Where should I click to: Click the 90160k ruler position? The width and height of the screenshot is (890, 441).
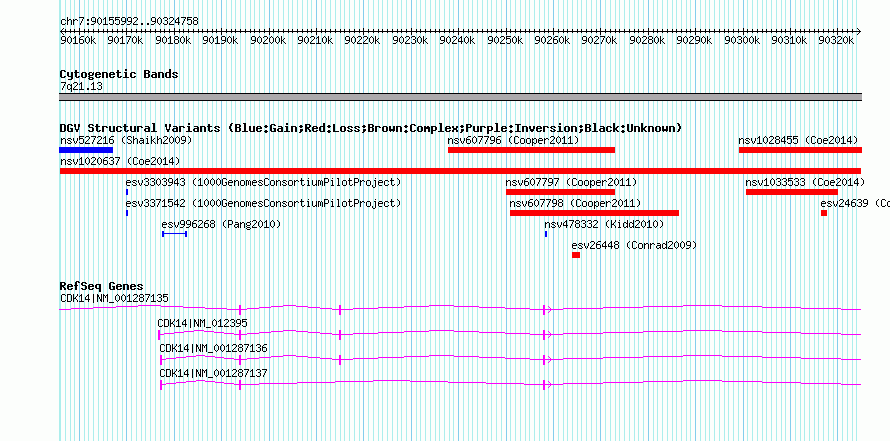tap(78, 40)
